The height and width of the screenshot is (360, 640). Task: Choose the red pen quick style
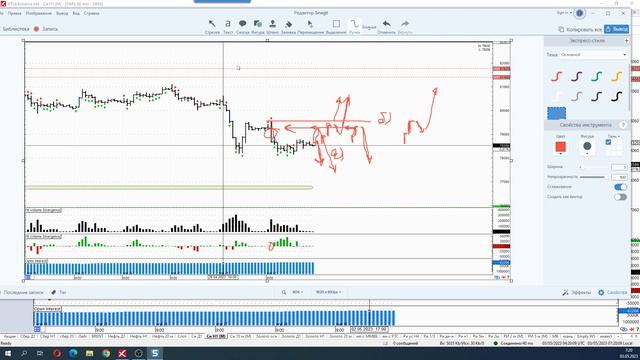(x=556, y=76)
